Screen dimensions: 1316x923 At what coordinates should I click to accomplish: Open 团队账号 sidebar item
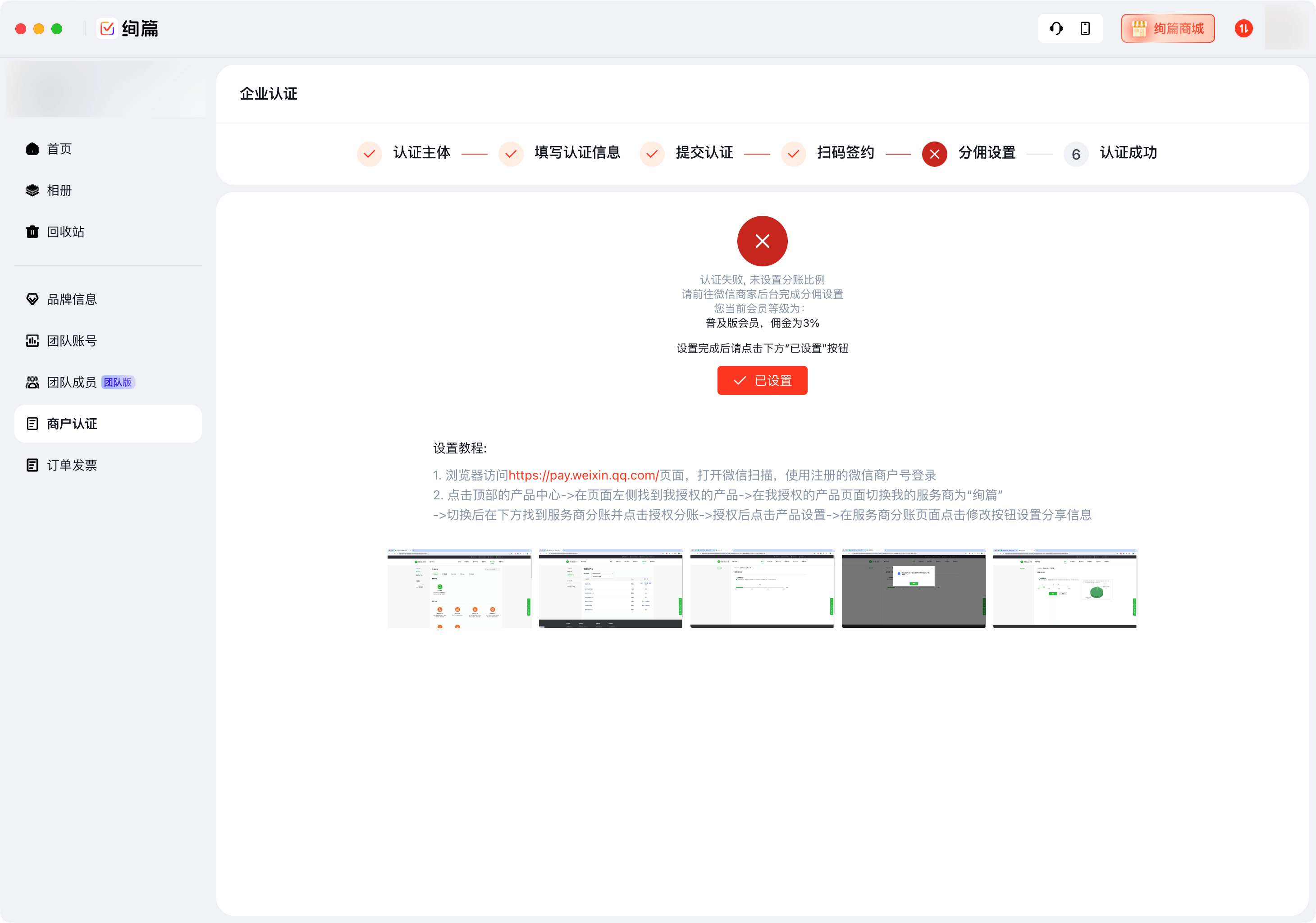[72, 341]
